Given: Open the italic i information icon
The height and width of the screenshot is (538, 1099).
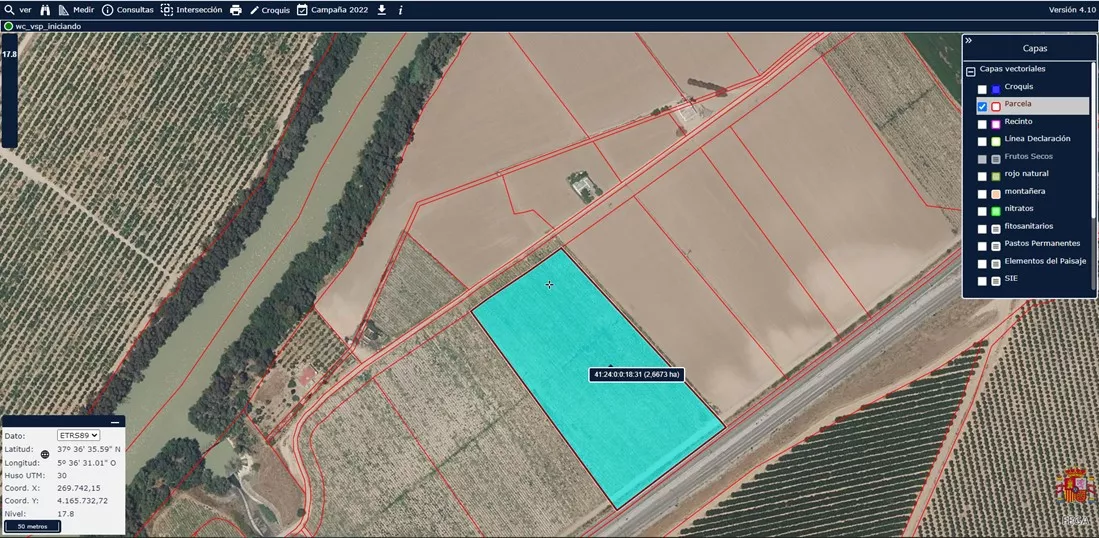Looking at the screenshot, I should (x=400, y=10).
